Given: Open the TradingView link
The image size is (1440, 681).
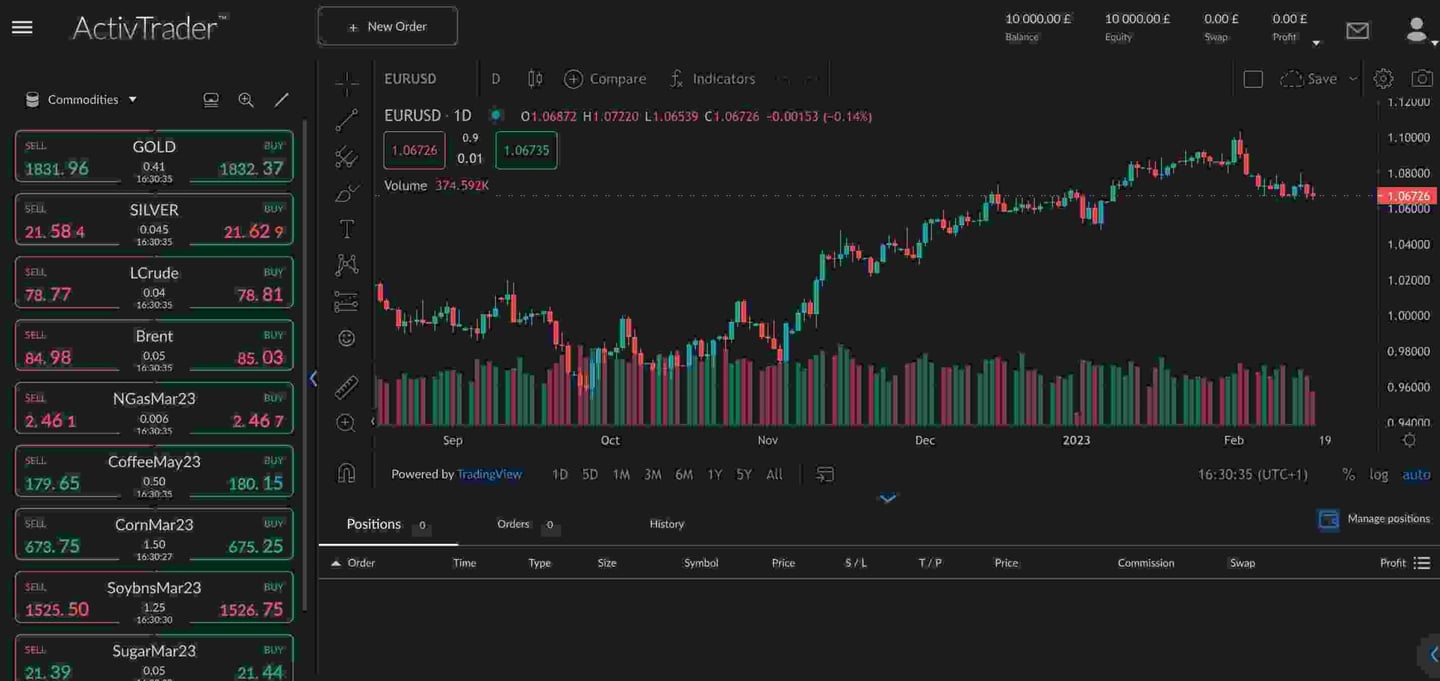Looking at the screenshot, I should tap(489, 474).
